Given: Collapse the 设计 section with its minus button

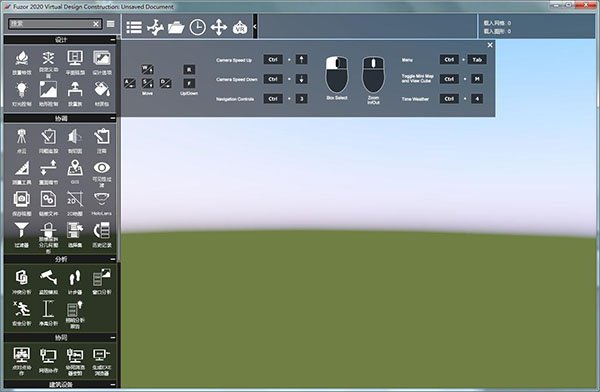Looking at the screenshot, I should pyautogui.click(x=112, y=40).
